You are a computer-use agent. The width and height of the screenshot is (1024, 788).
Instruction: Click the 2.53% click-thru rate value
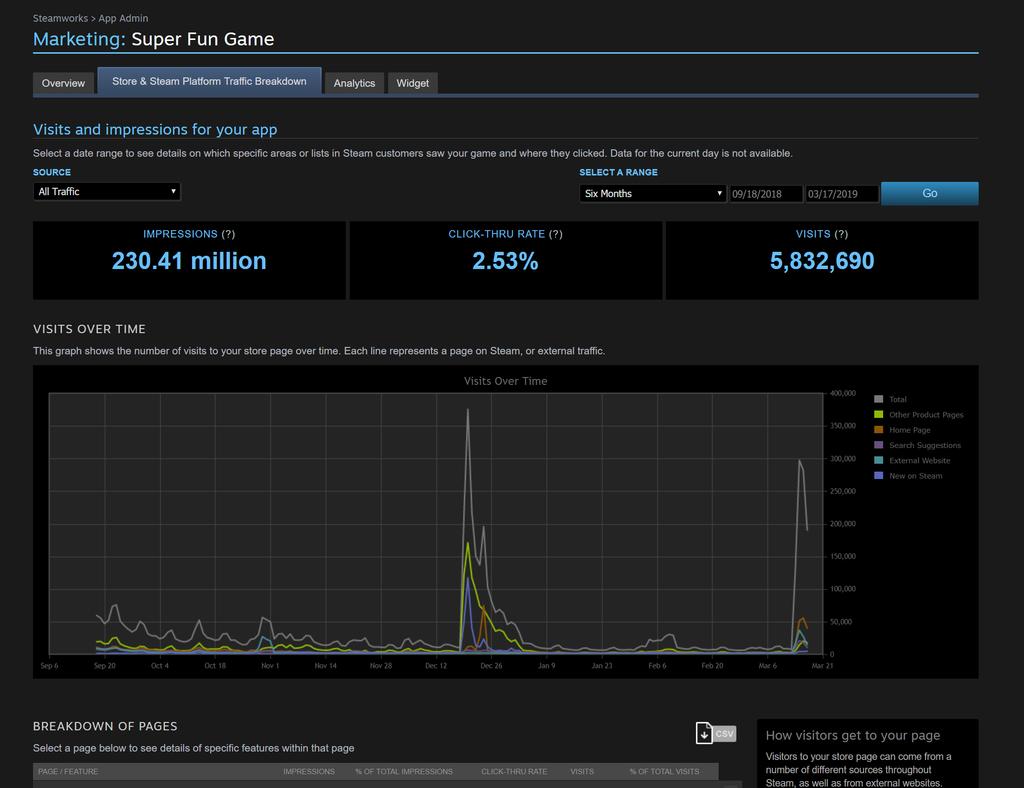tap(505, 261)
